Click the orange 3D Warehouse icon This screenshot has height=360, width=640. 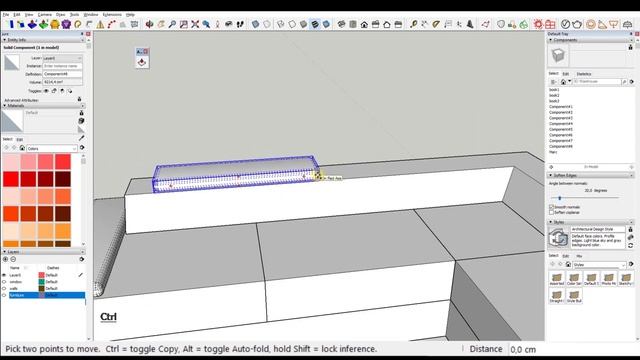click(x=55, y=24)
